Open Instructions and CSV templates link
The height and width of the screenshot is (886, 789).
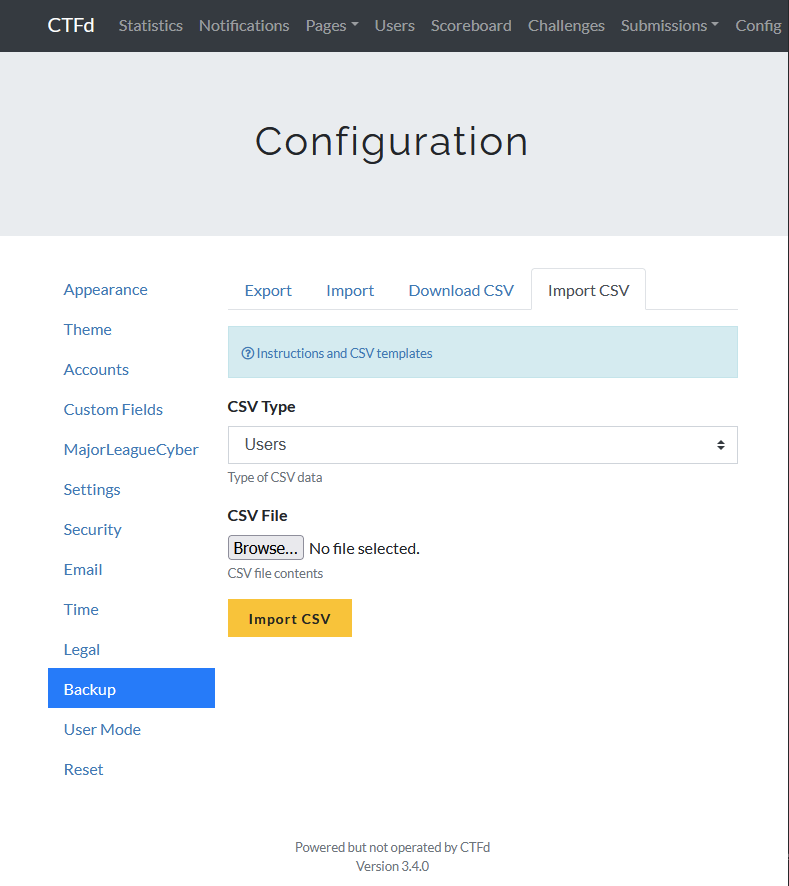pyautogui.click(x=344, y=354)
